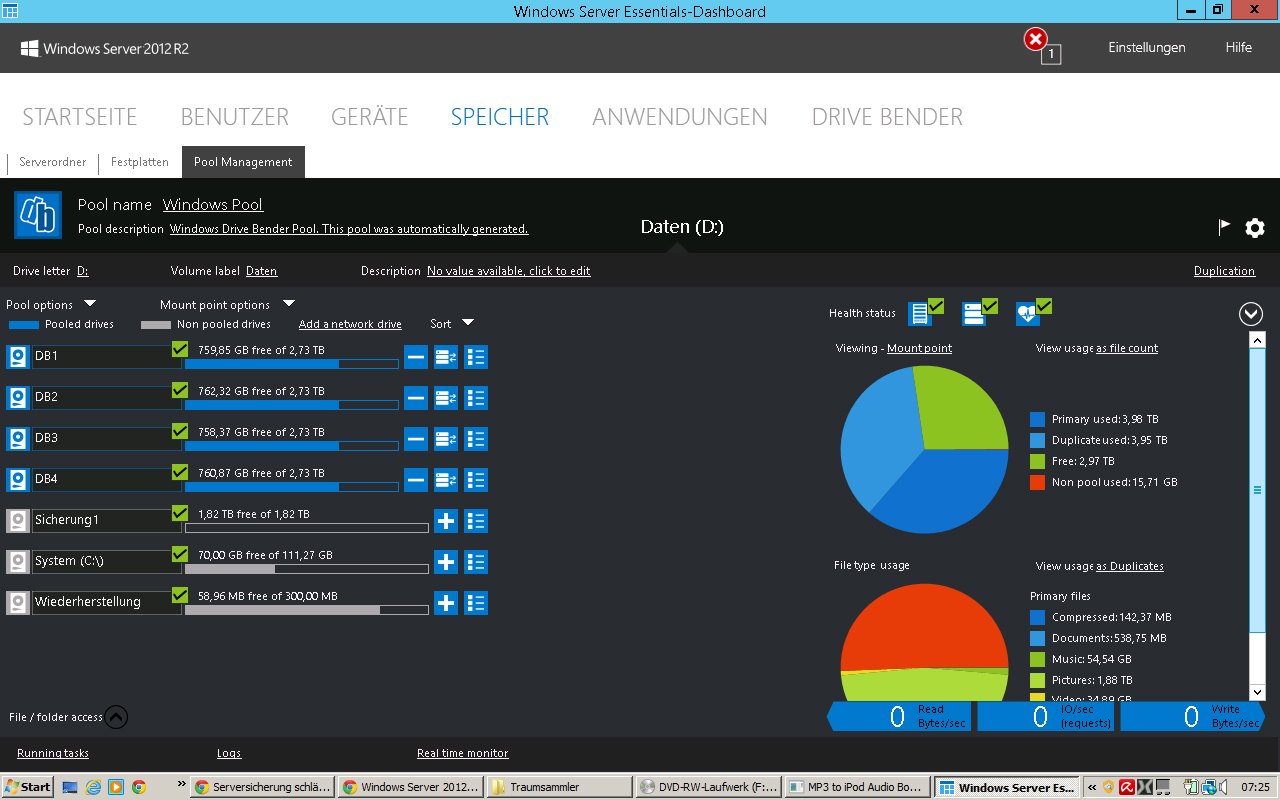Toggle the green checkmark for DB2
This screenshot has height=800, width=1280.
pyautogui.click(x=180, y=390)
